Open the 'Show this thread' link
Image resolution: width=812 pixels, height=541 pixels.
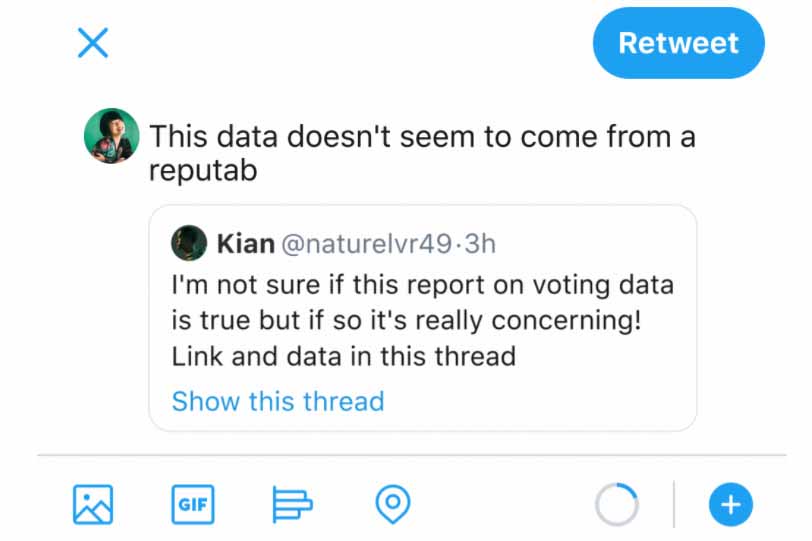tap(278, 401)
